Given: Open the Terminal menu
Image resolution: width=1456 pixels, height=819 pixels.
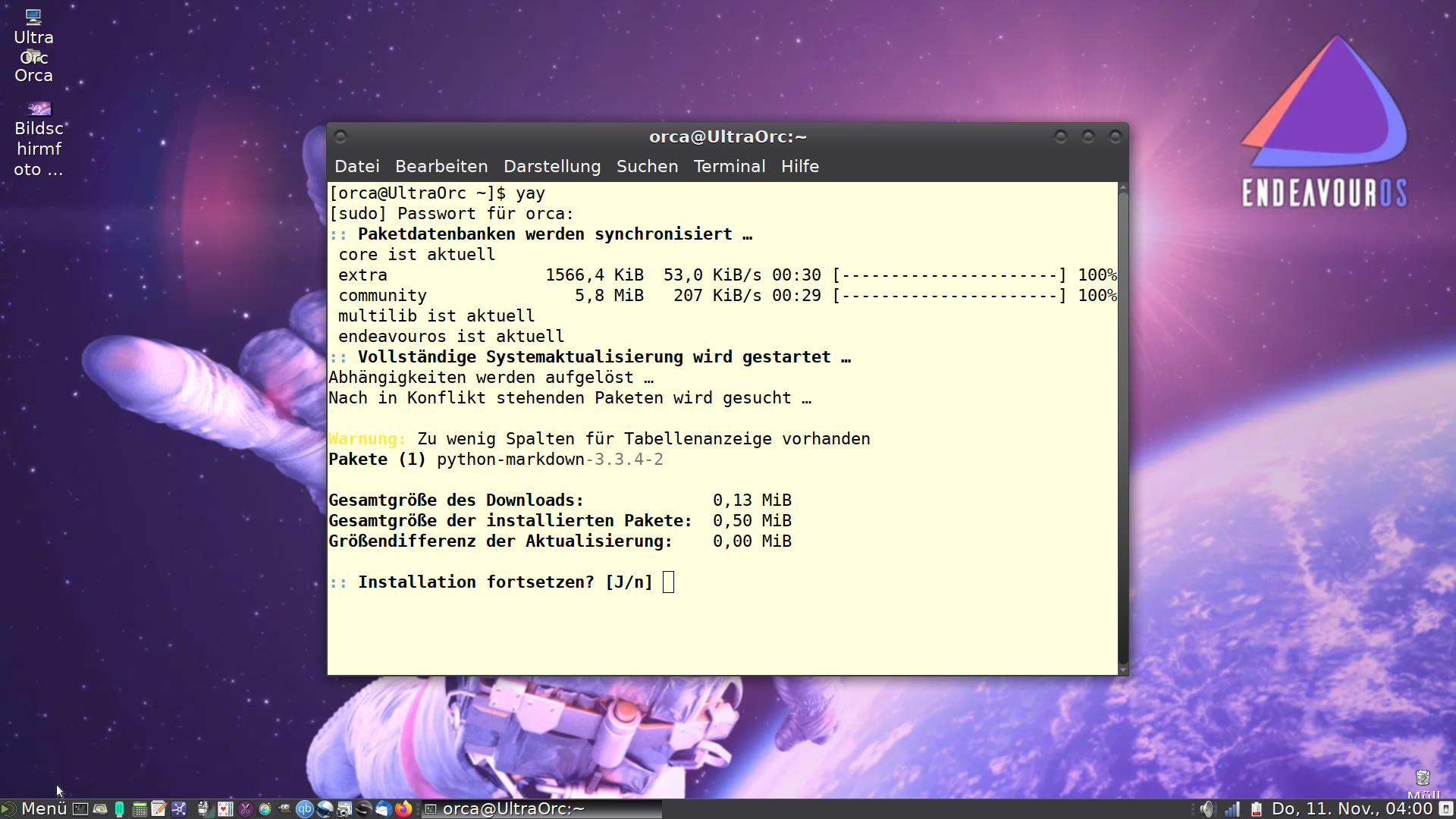Looking at the screenshot, I should point(730,166).
